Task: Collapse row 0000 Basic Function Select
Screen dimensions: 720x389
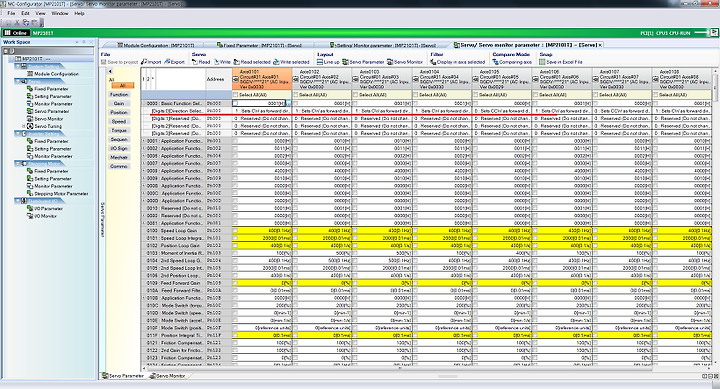Action: click(x=144, y=104)
